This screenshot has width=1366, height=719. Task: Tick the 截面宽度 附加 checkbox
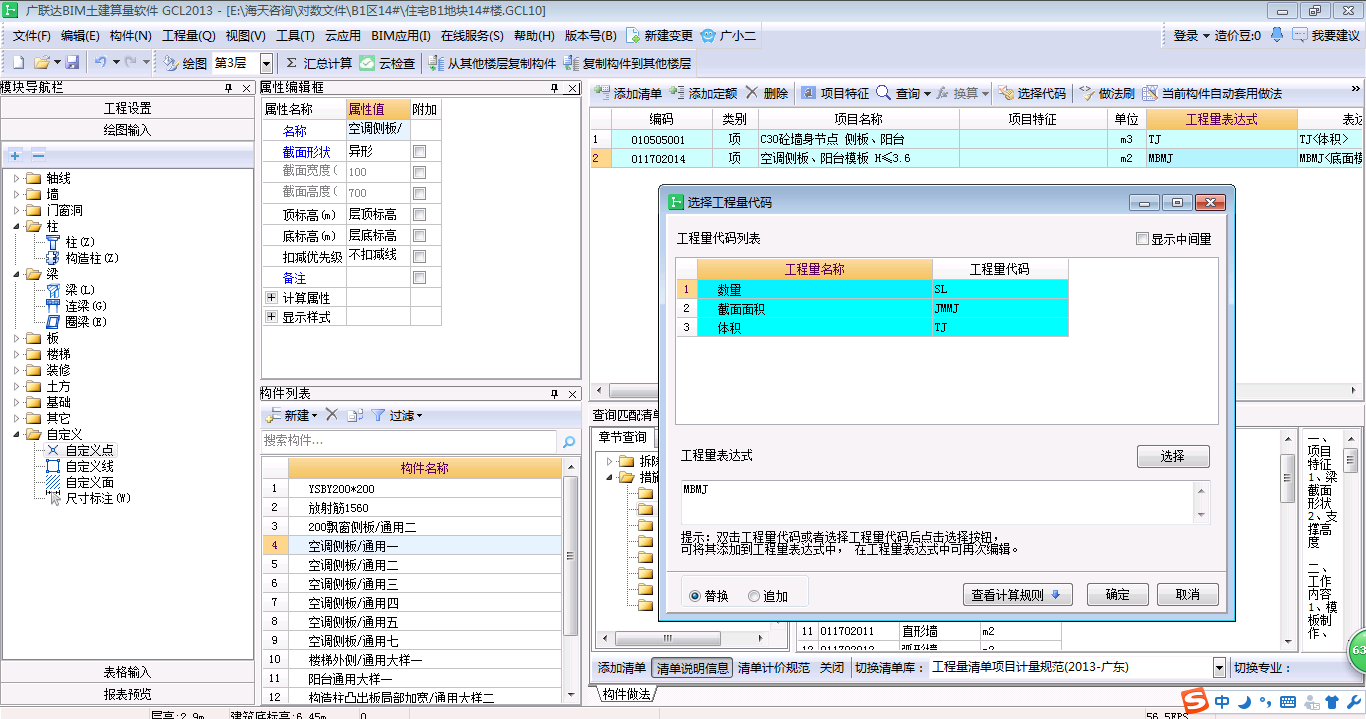420,172
